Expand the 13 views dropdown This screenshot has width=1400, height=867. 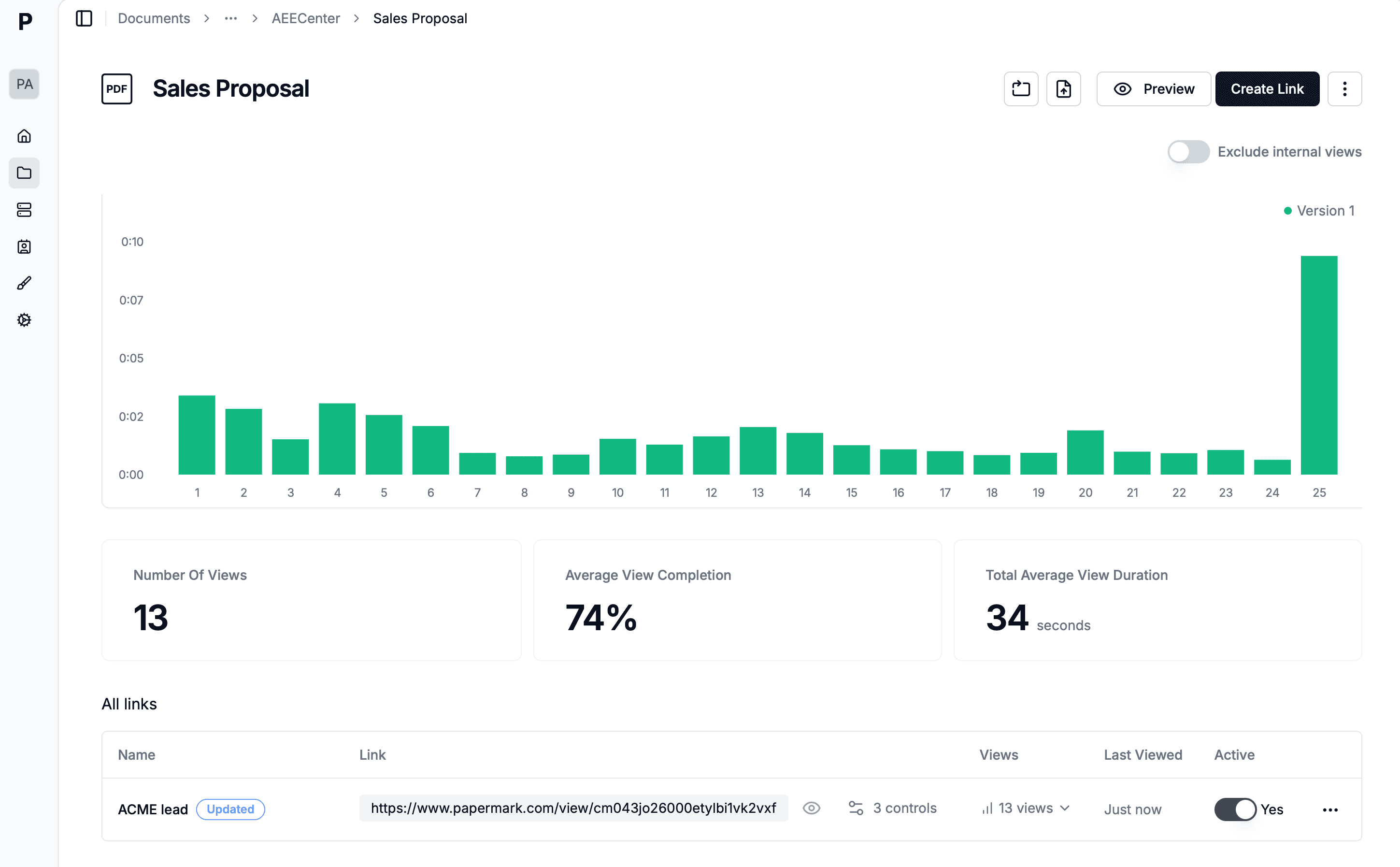1025,808
